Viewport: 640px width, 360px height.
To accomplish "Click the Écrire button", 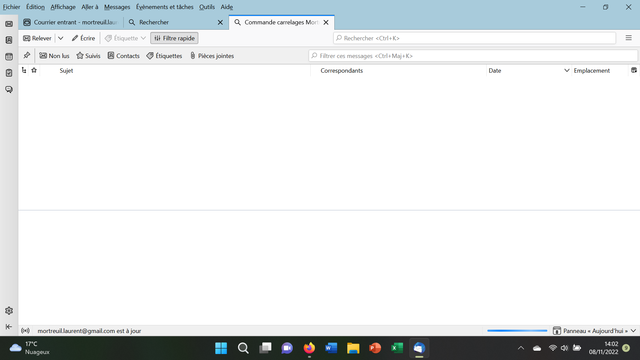I will 83,38.
